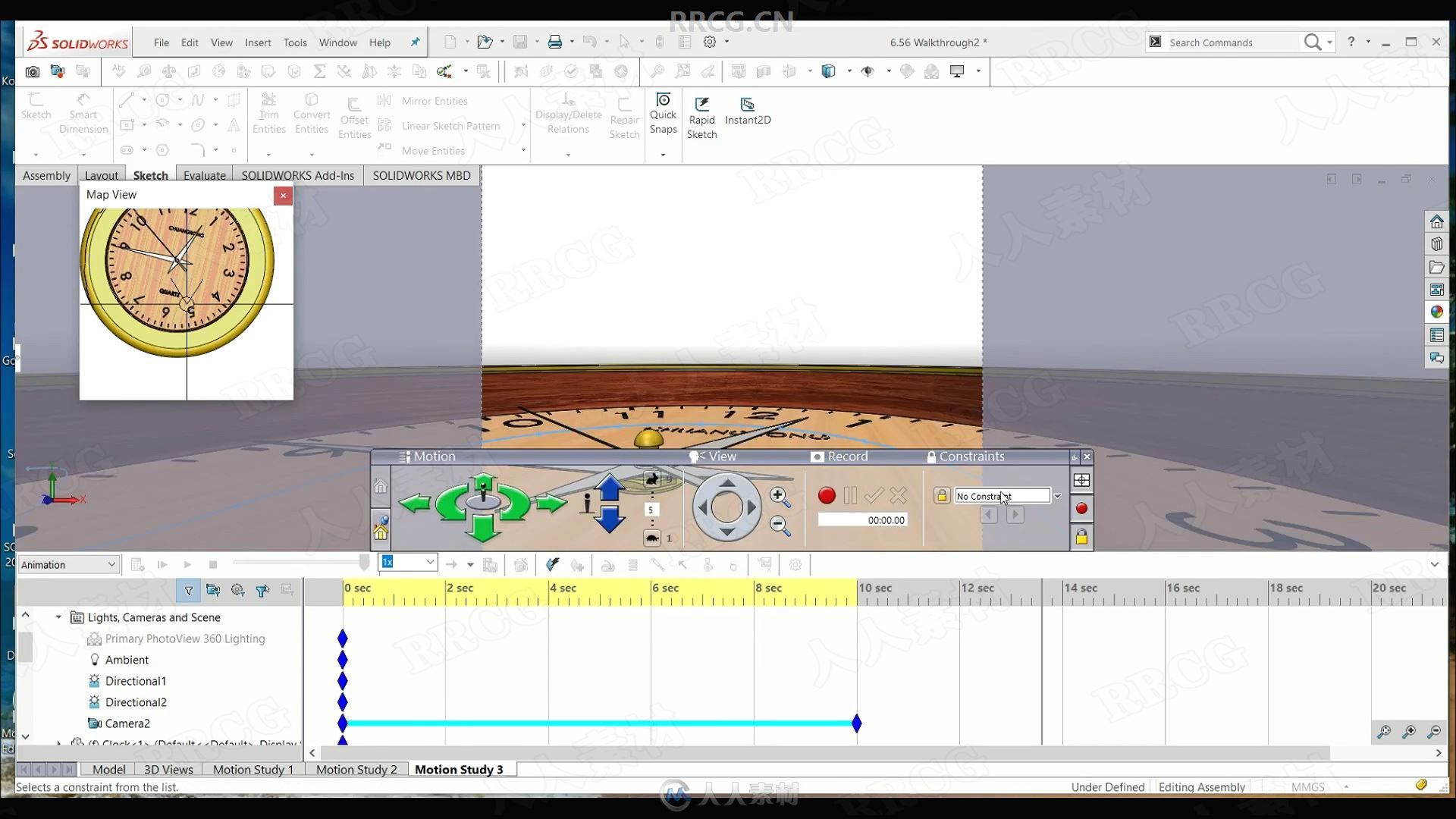Expand the Lights, Cameras and Scene tree
This screenshot has width=1456, height=819.
[x=59, y=616]
